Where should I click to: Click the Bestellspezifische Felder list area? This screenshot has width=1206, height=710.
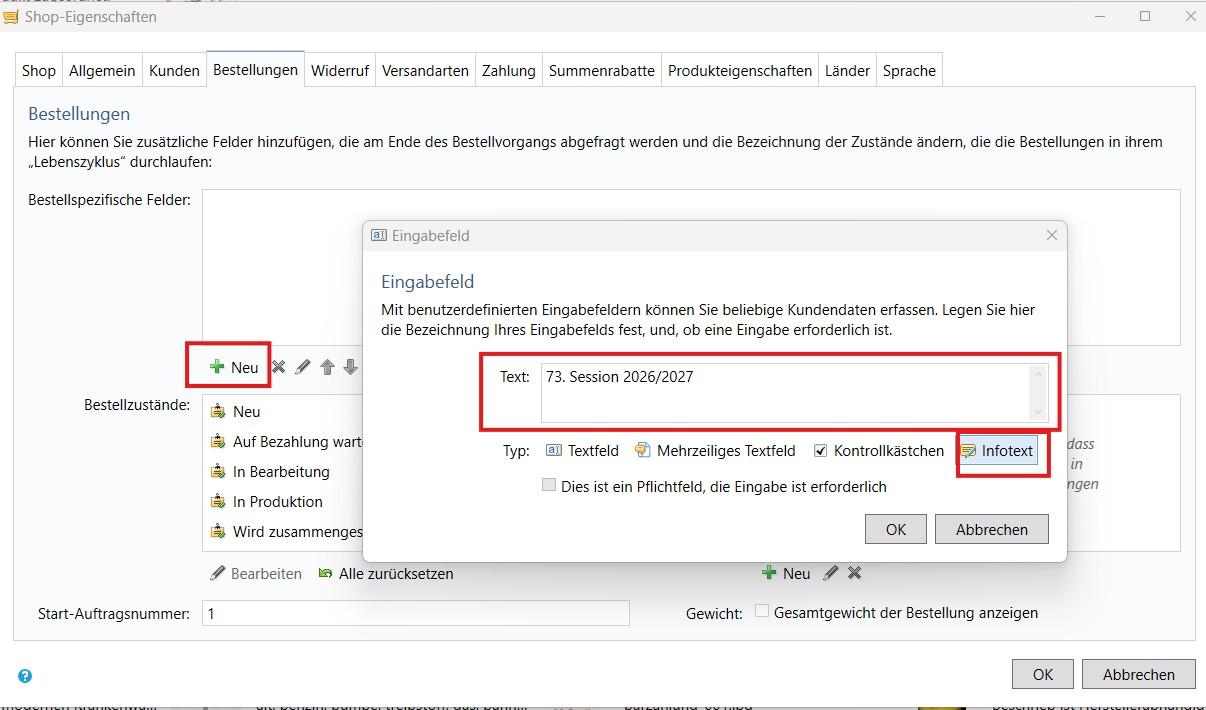[x=691, y=268]
